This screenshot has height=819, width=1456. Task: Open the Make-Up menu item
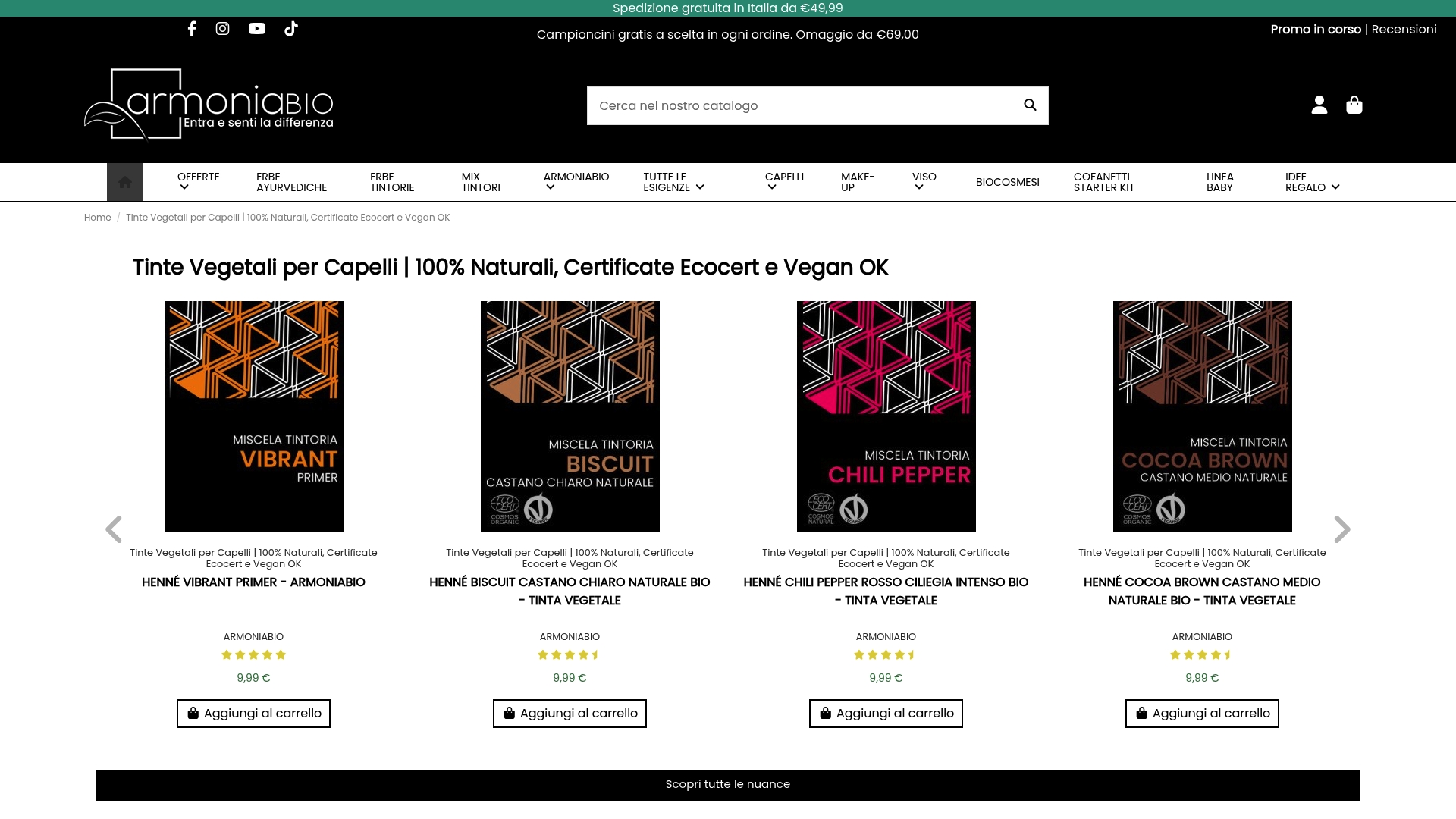click(x=858, y=182)
